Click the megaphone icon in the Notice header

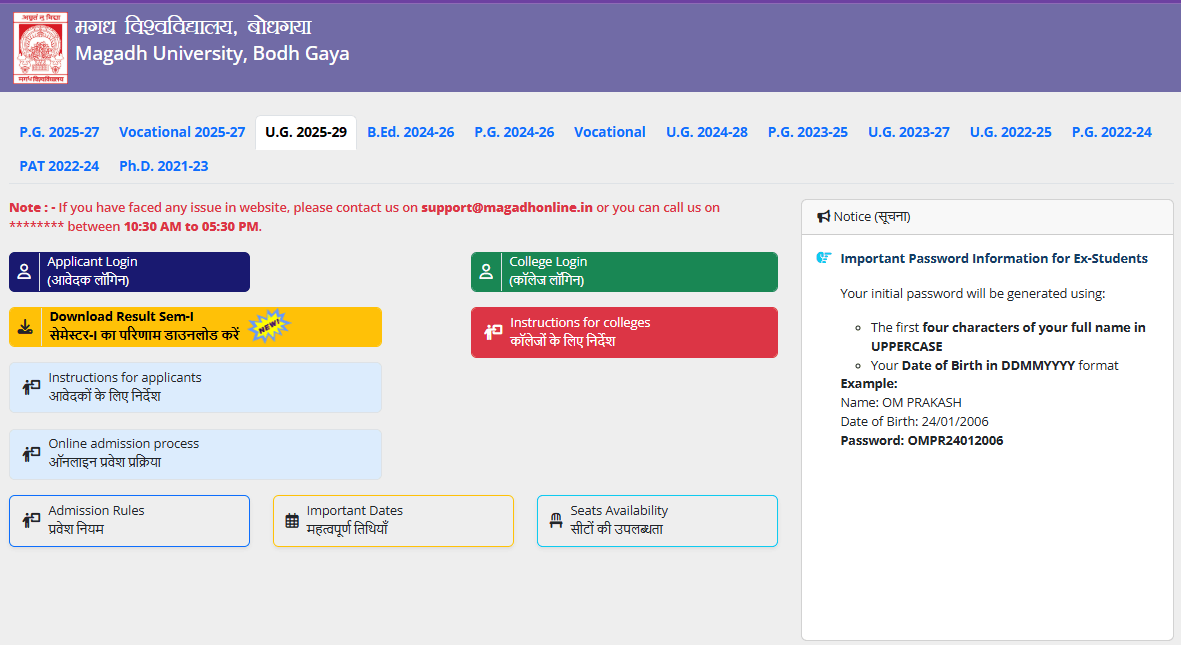click(822, 215)
